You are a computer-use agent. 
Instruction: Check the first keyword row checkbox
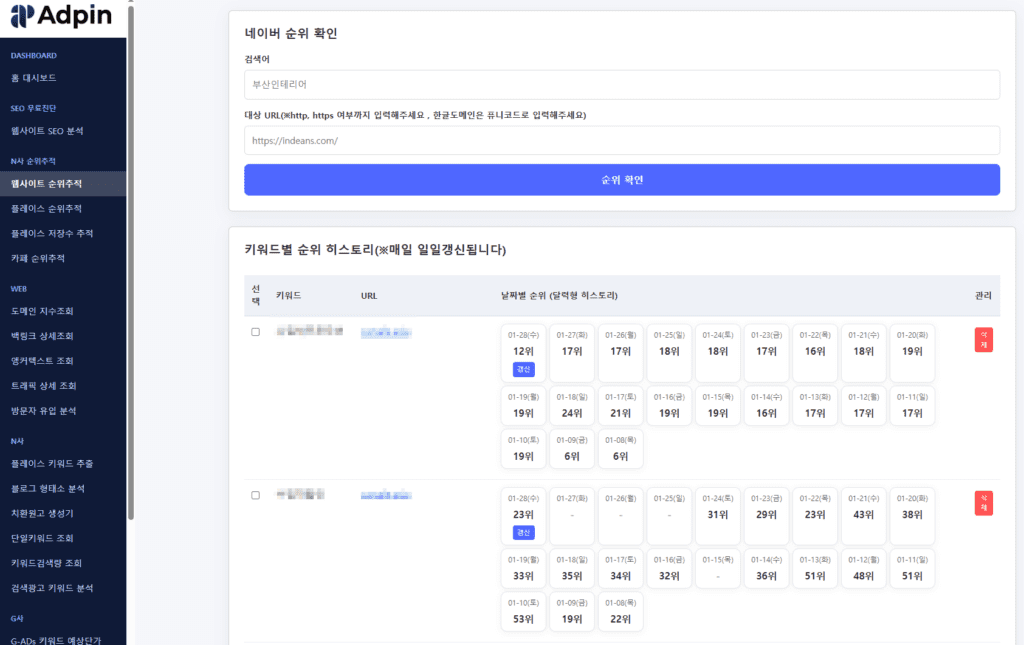tap(255, 332)
